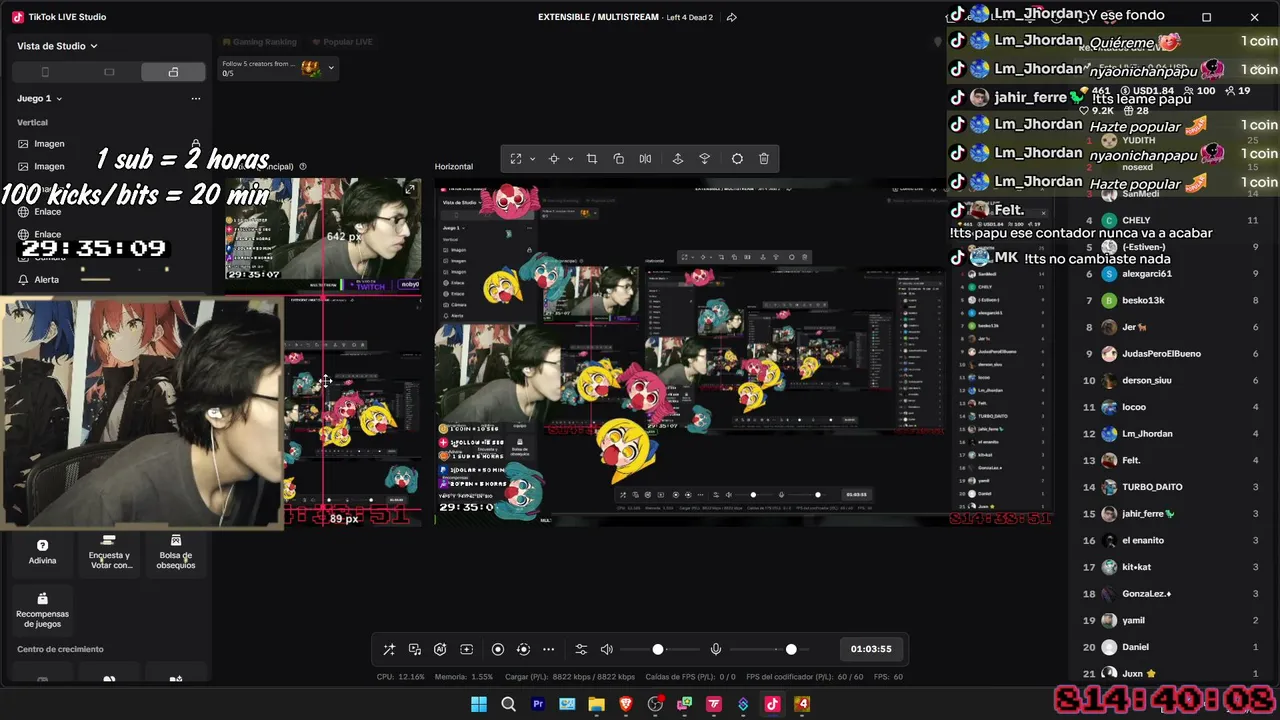
Task: Open the magic wand effects tool
Action: click(389, 649)
